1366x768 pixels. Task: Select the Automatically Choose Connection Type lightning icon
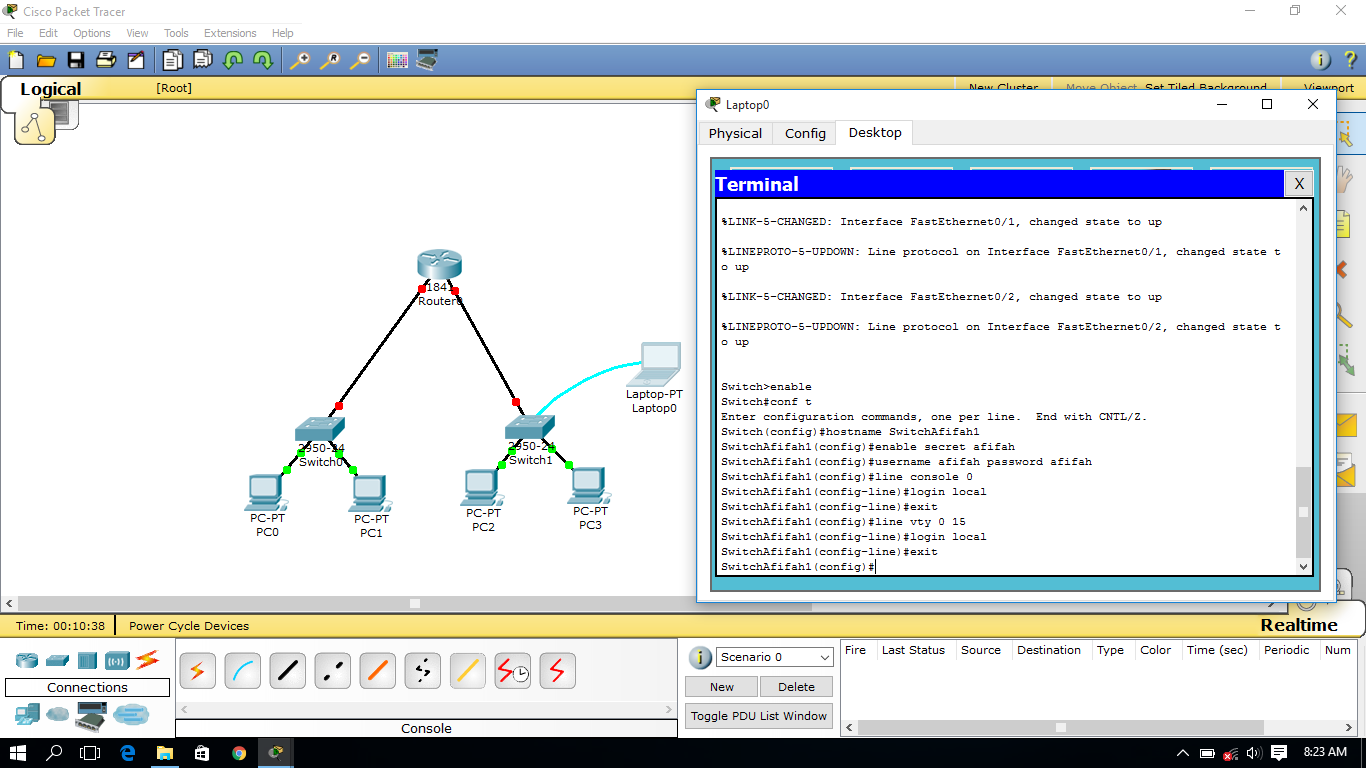point(197,670)
